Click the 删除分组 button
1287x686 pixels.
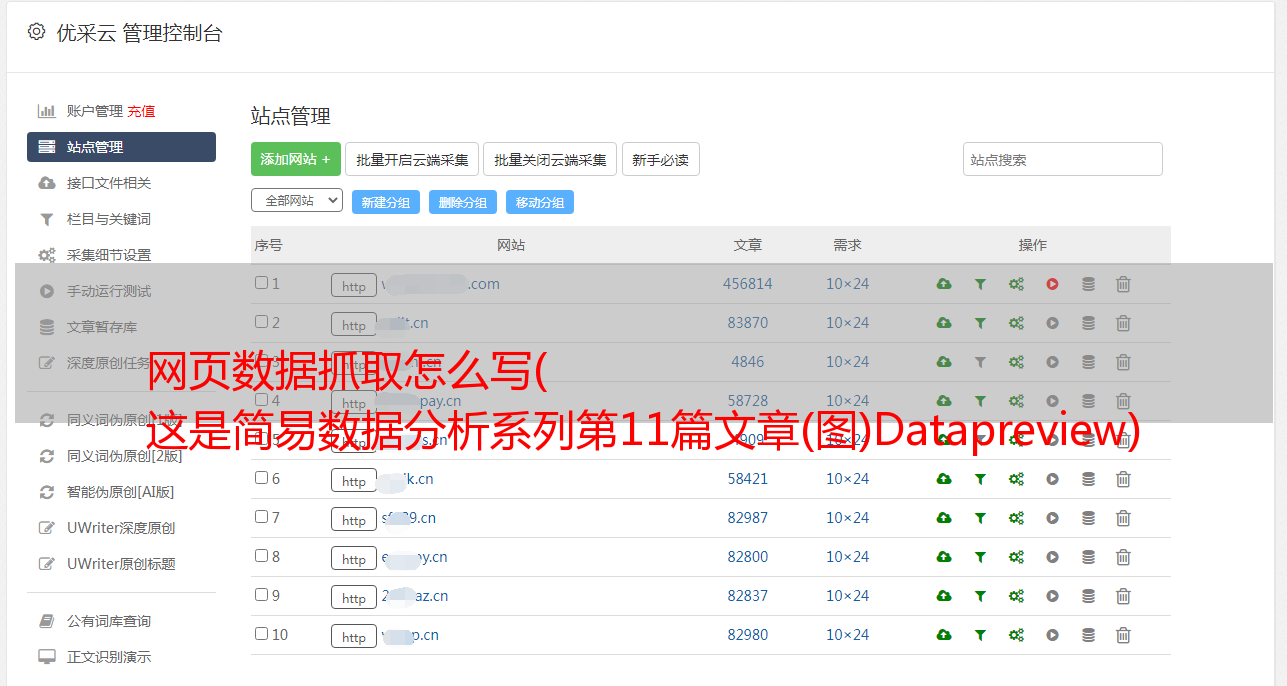(x=463, y=202)
